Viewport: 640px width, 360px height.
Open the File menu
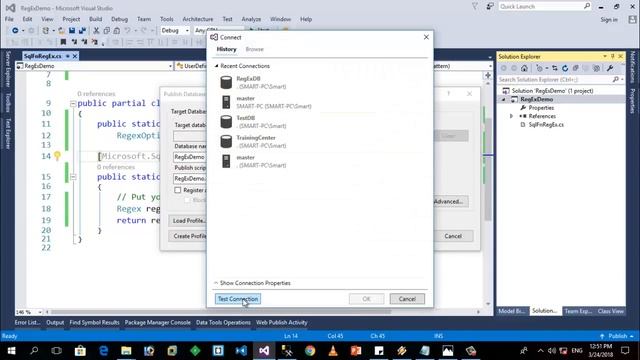(x=9, y=19)
